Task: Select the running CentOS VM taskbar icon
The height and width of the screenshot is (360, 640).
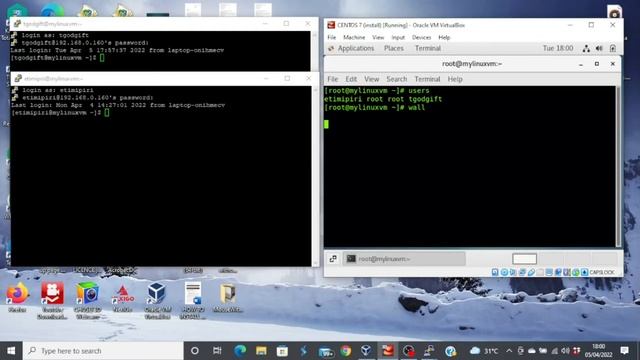Action: pyautogui.click(x=387, y=351)
